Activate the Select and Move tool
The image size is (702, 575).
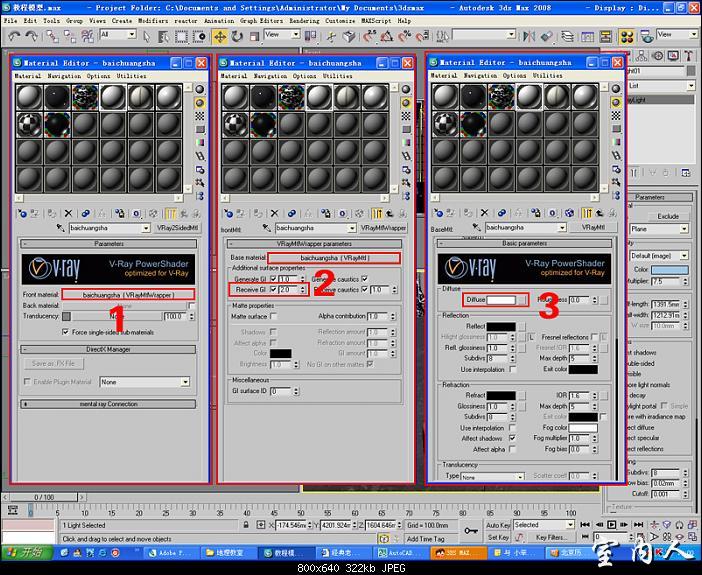tap(220, 36)
